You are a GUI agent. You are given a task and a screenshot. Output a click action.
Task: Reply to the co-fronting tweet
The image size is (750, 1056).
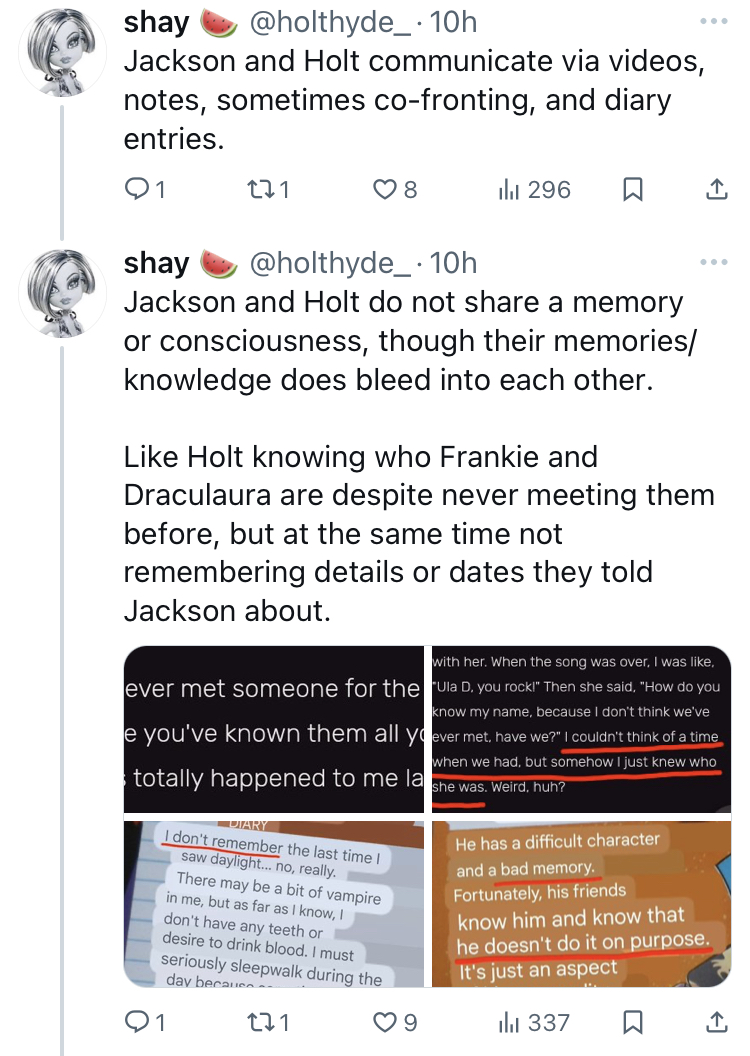[x=144, y=189]
